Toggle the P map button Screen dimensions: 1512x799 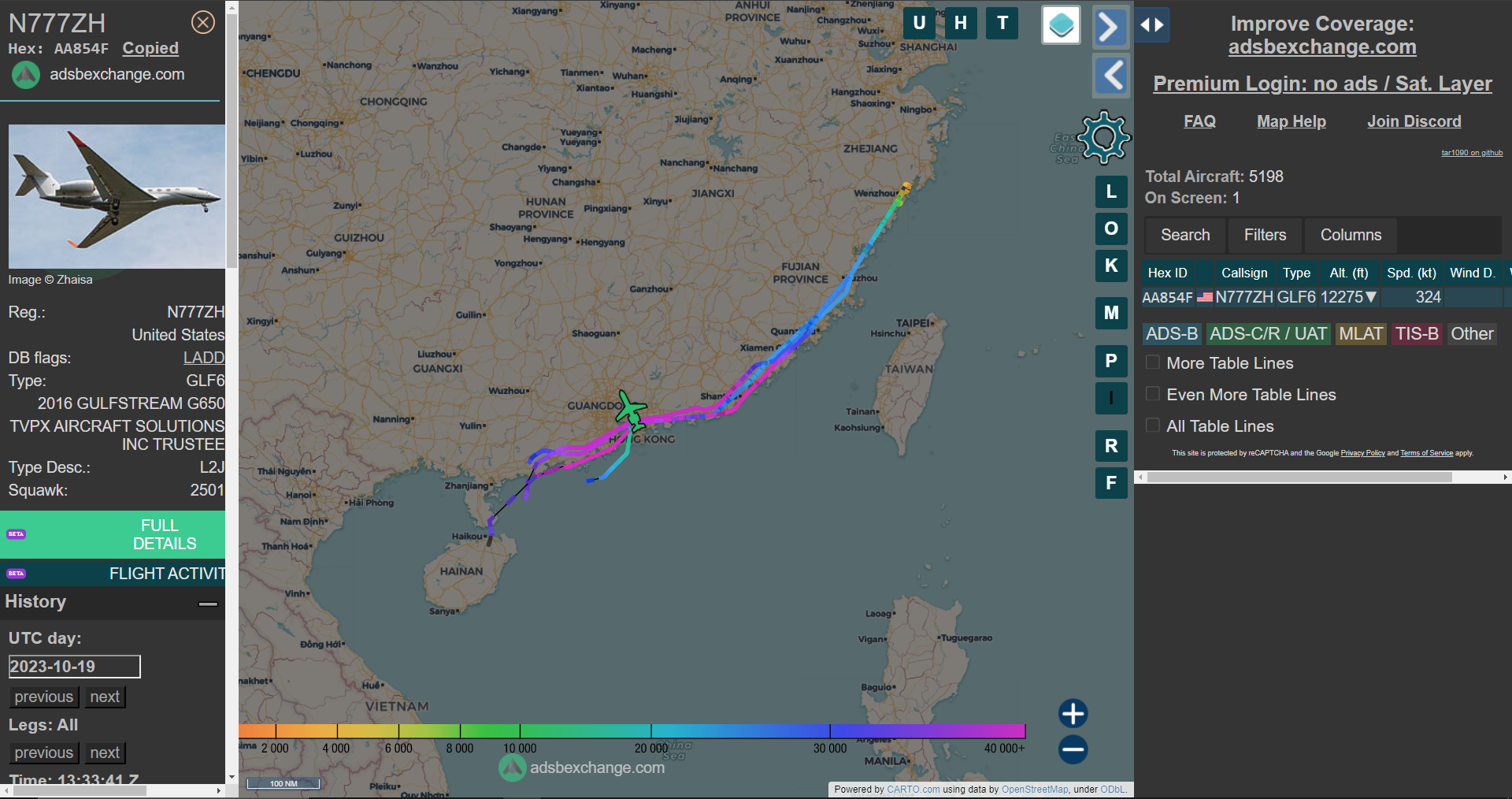coord(1111,361)
